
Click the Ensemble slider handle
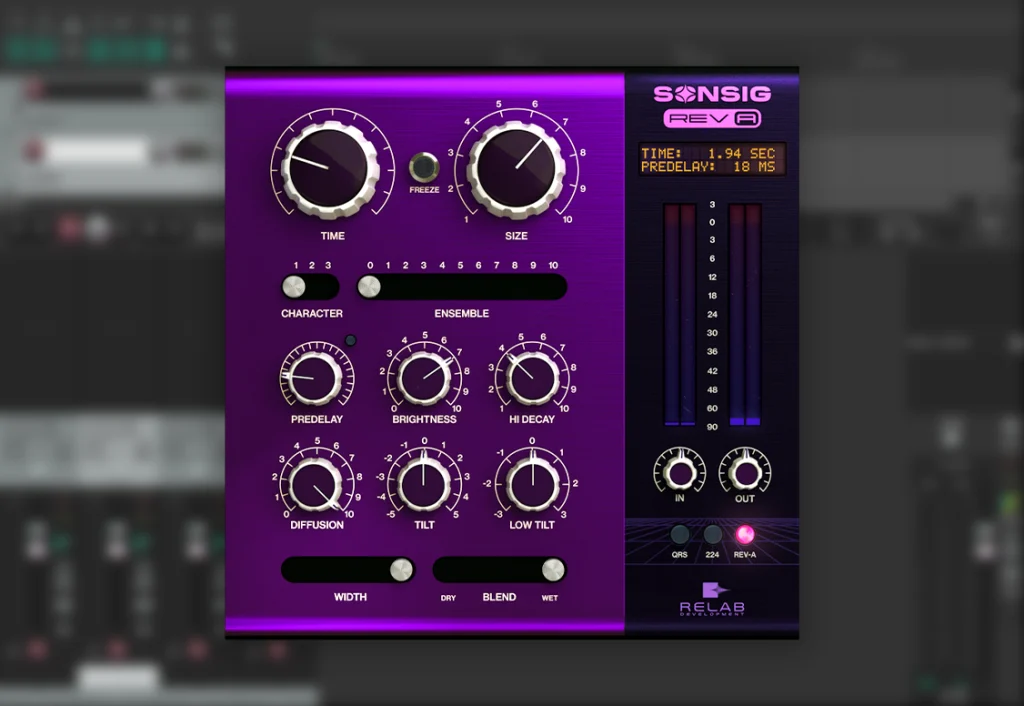click(372, 288)
